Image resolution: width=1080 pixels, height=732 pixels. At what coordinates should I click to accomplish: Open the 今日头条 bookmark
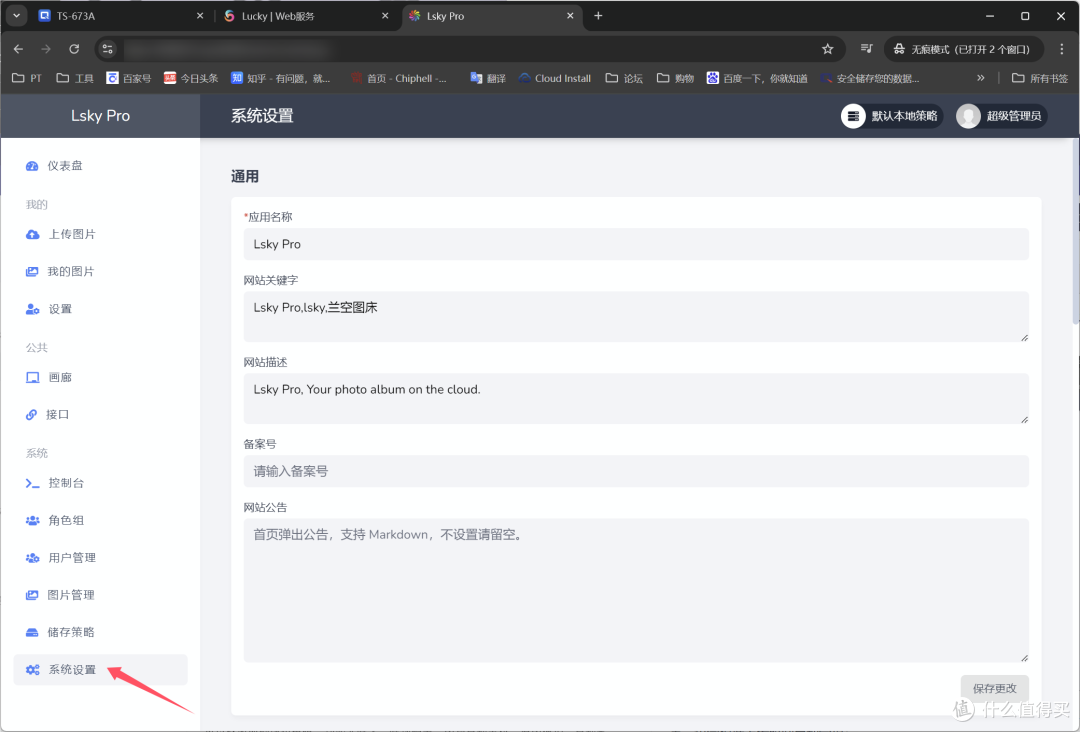[x=191, y=78]
